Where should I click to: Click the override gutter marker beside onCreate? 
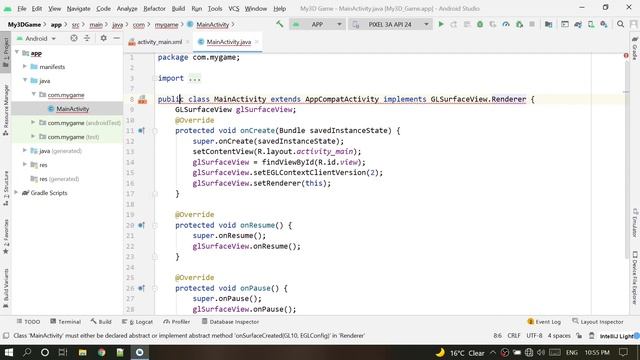click(x=141, y=131)
